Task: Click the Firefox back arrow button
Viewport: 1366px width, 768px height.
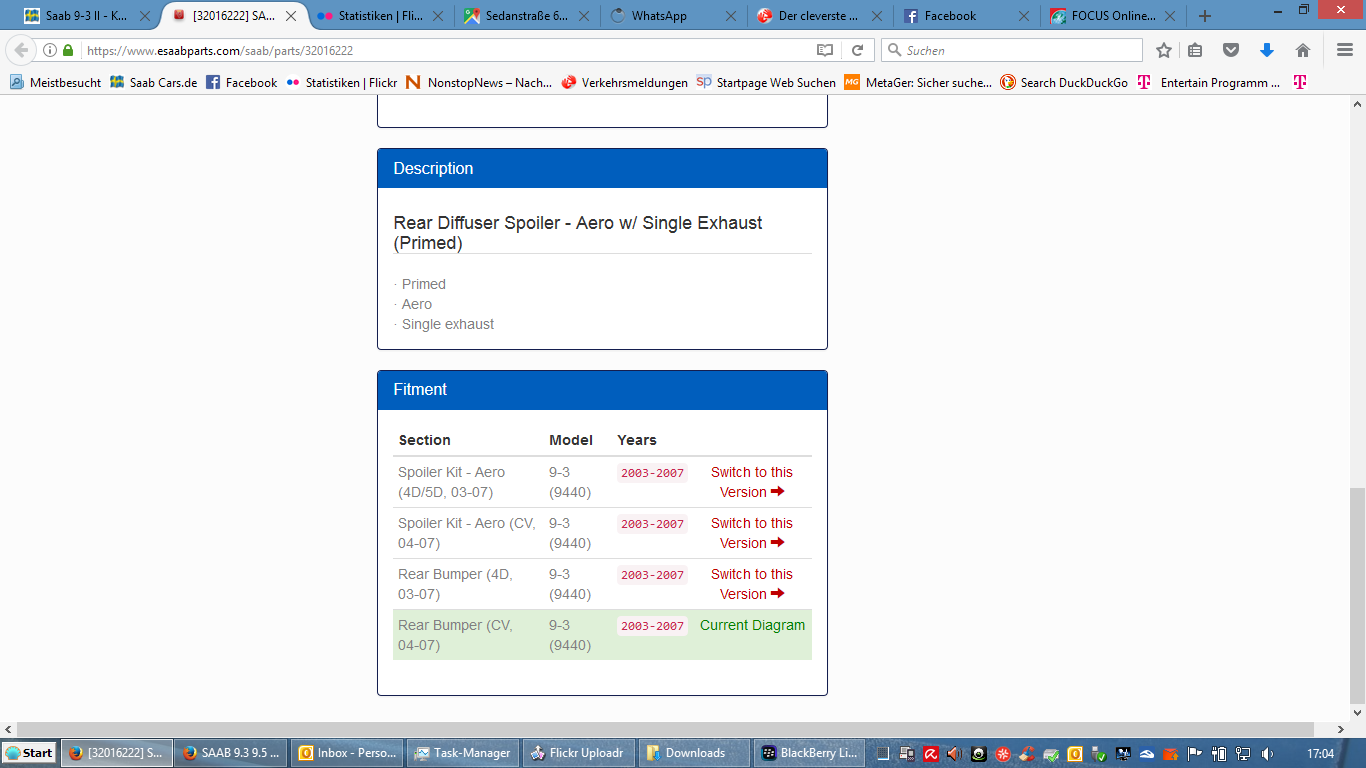Action: point(21,50)
